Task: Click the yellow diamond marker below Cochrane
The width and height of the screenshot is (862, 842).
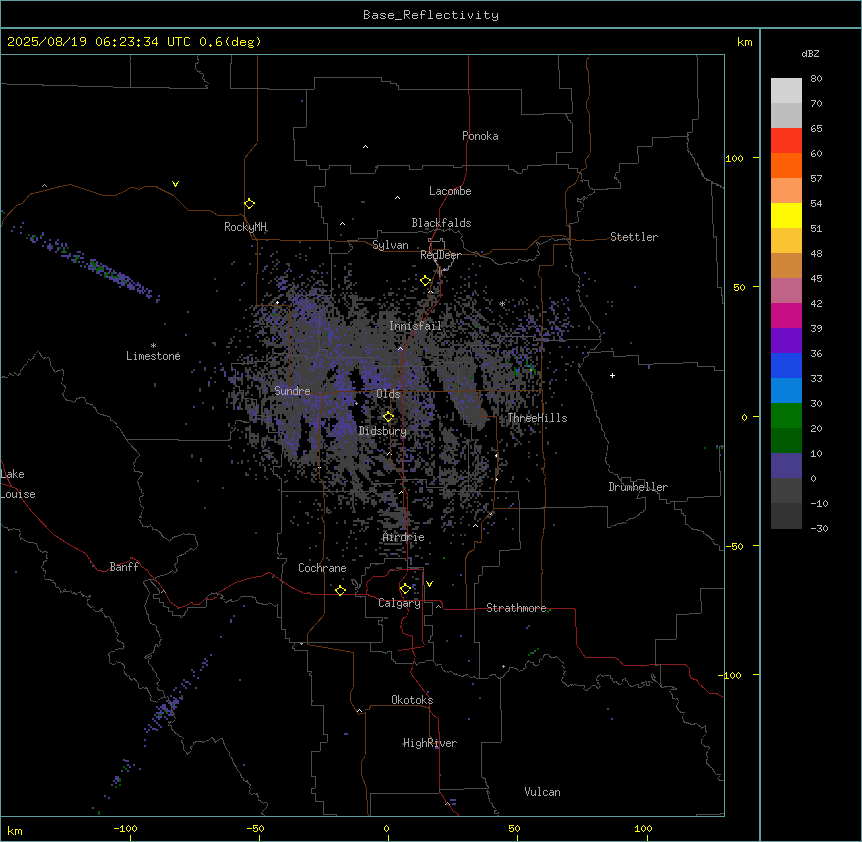Action: (x=340, y=590)
